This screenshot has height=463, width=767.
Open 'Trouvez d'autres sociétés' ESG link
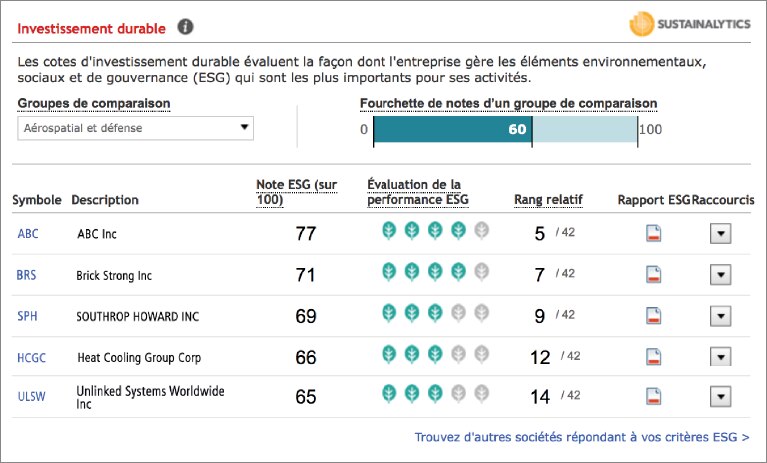(582, 437)
